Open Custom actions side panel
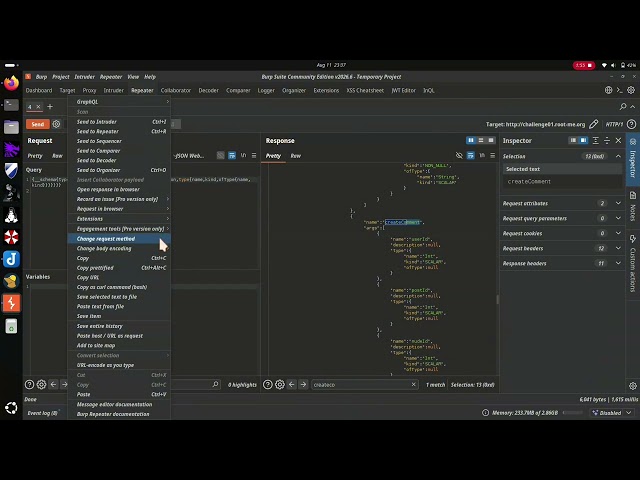640x480 pixels. click(633, 263)
